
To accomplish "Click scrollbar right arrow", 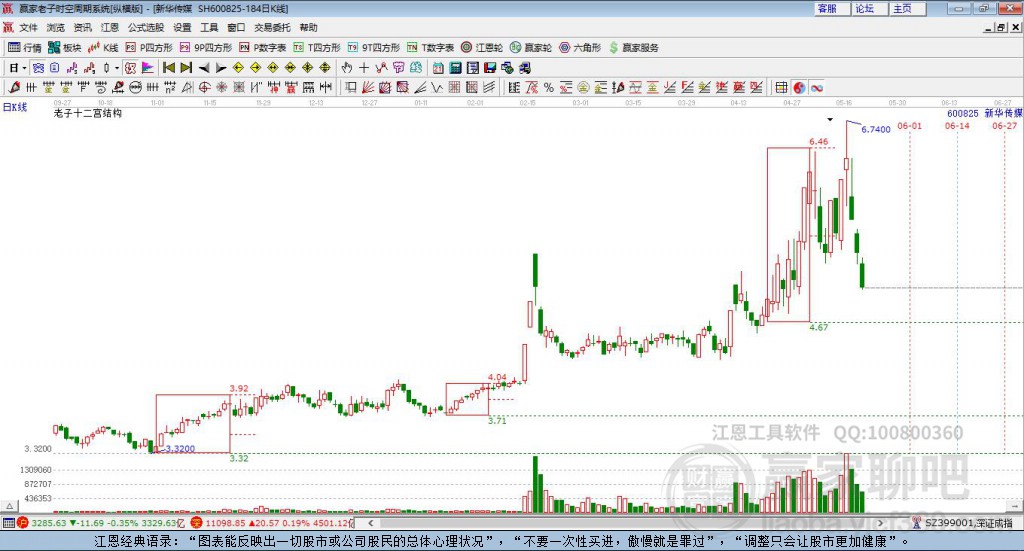I will point(880,523).
